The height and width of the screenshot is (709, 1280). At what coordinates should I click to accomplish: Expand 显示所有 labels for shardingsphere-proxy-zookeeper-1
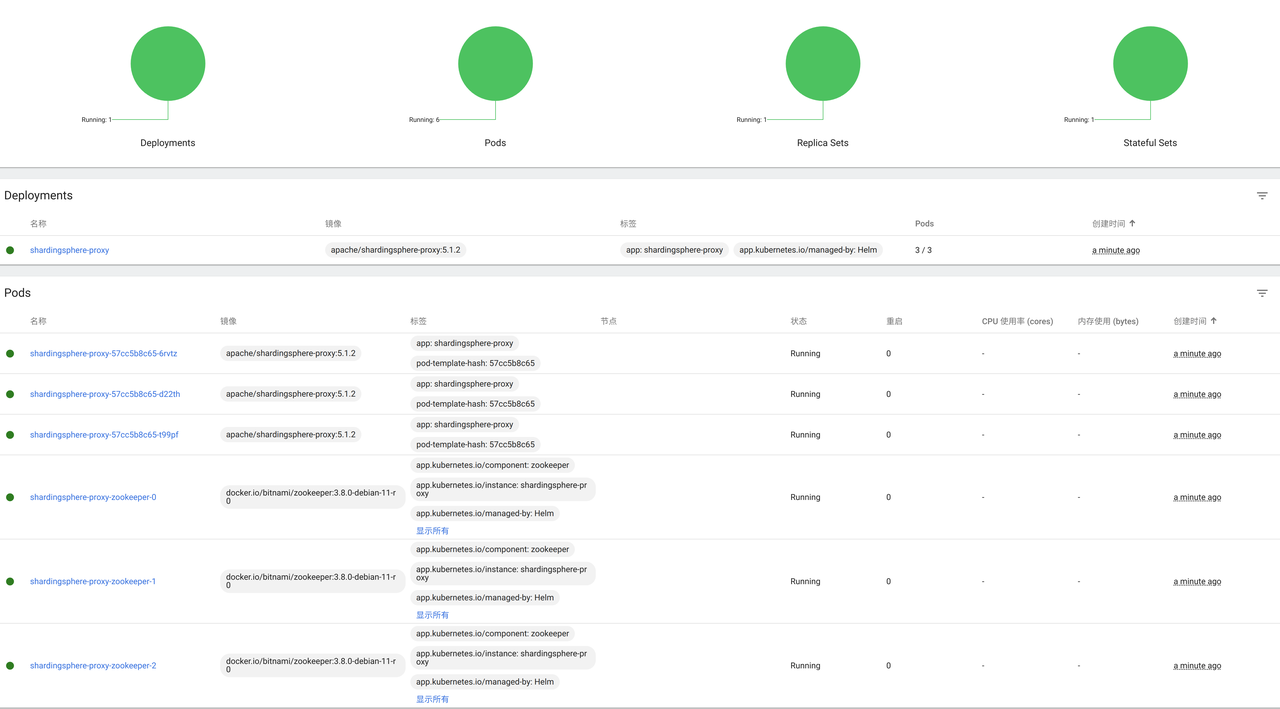432,614
